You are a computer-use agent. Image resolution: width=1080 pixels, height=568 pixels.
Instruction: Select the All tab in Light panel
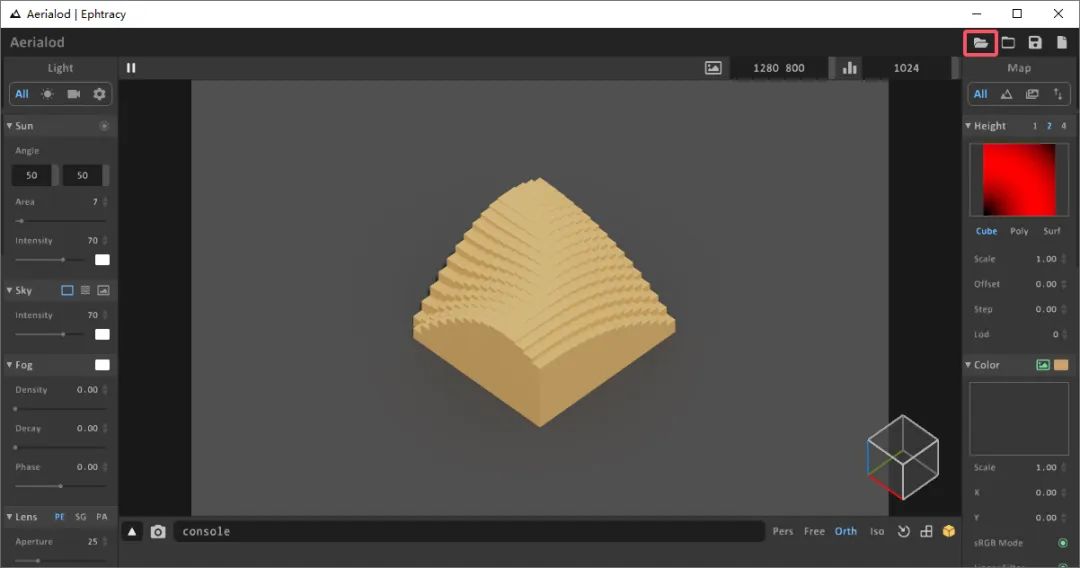point(22,94)
